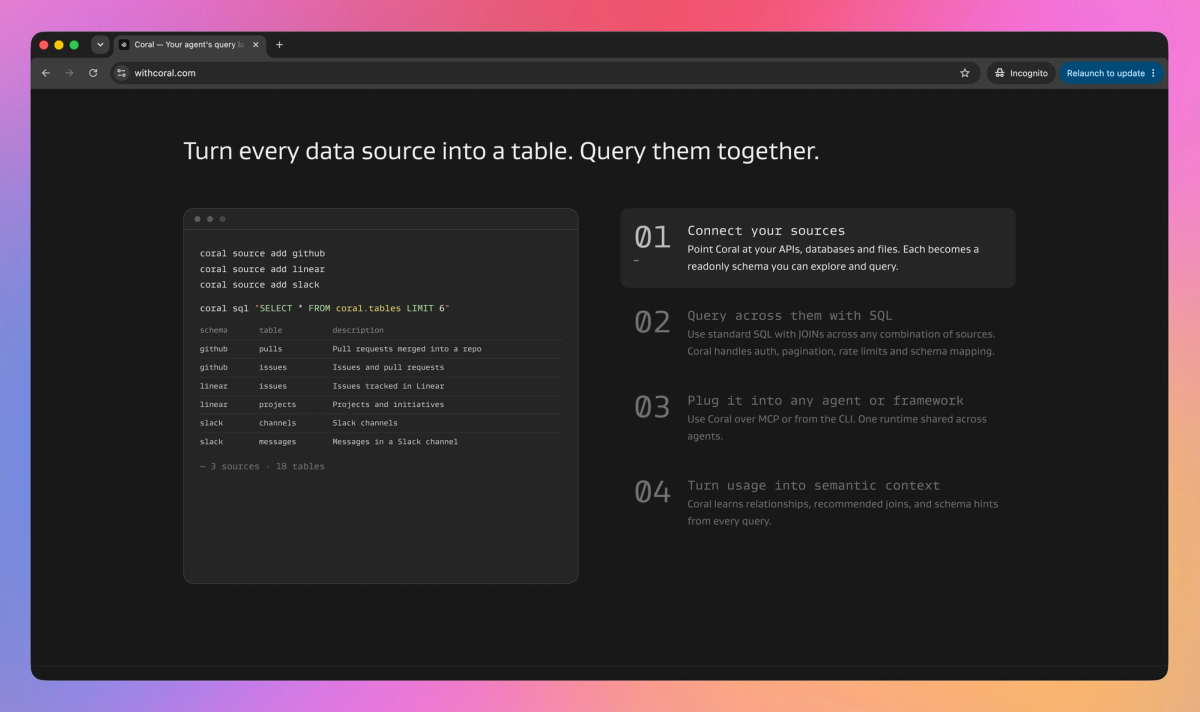Open a new tab with plus icon
The width and height of the screenshot is (1200, 712).
click(279, 45)
